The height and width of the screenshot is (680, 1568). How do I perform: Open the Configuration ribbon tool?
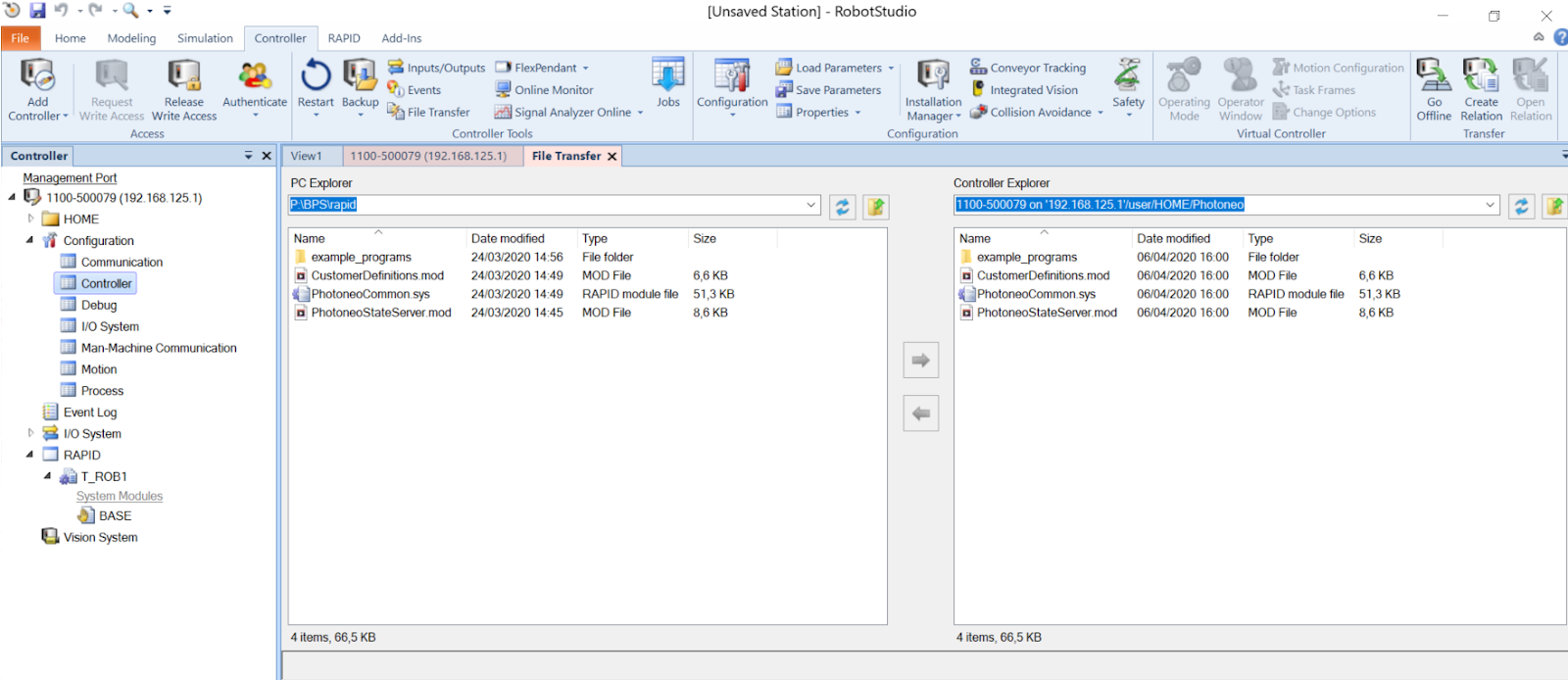pos(732,86)
